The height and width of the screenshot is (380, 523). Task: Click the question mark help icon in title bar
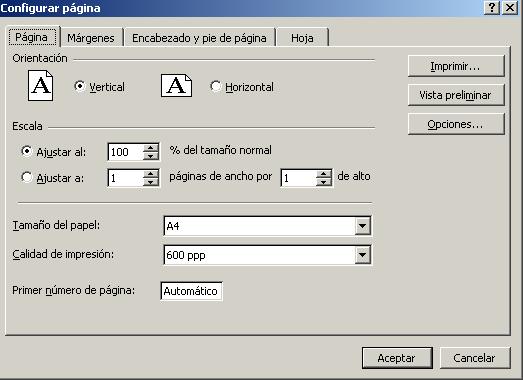click(492, 7)
